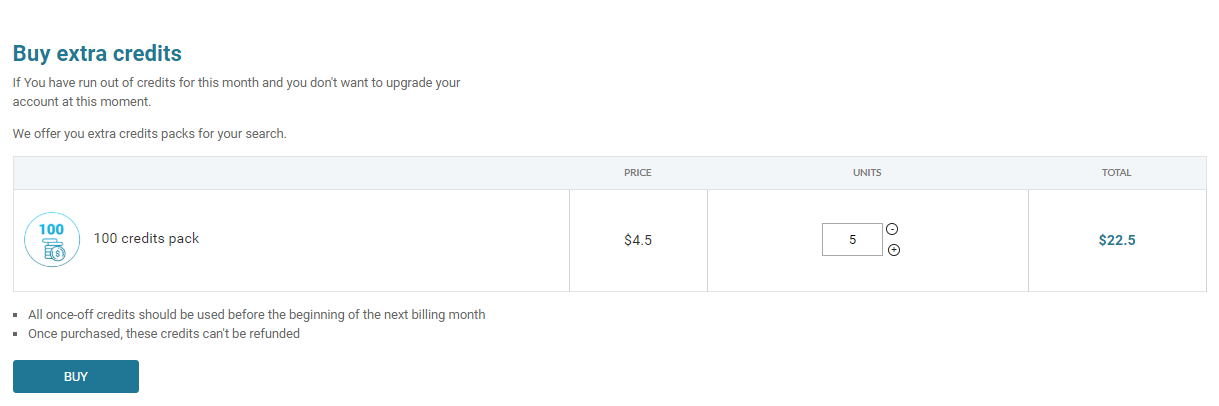
Task: Click the BUY button
Action: click(76, 377)
